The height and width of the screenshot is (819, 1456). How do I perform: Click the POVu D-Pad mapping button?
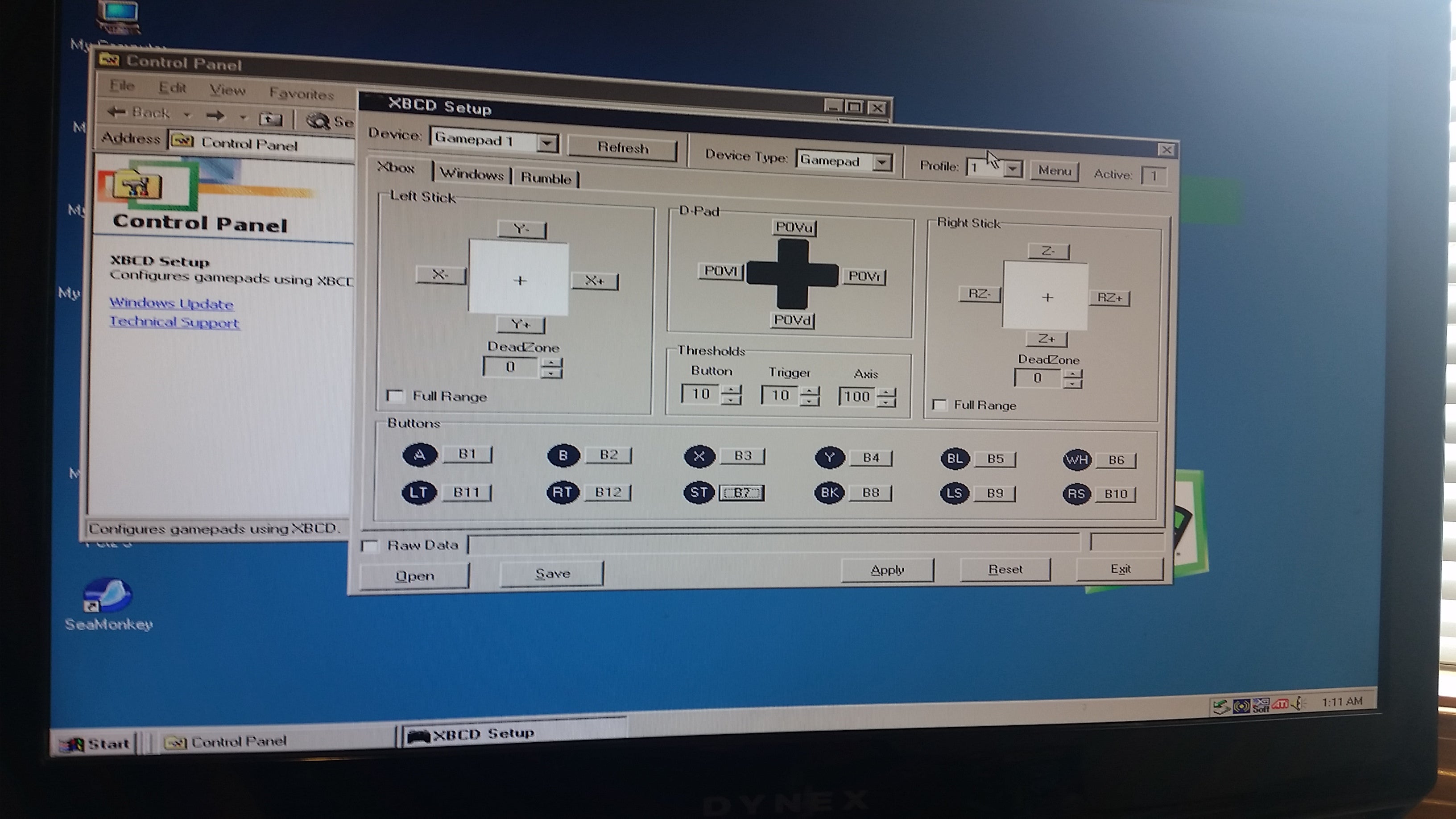[x=794, y=227]
